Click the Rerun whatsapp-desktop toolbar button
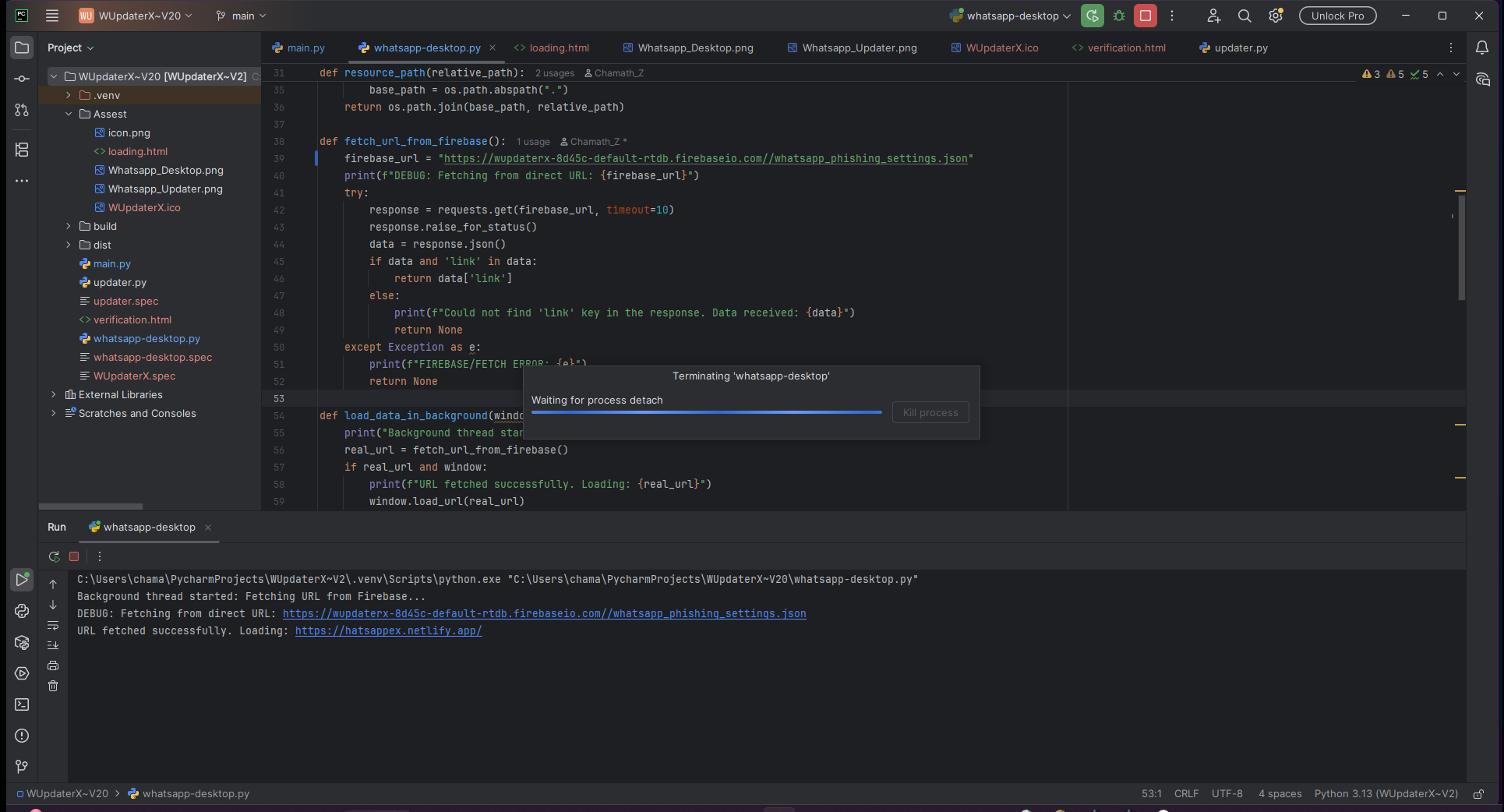 [1093, 16]
